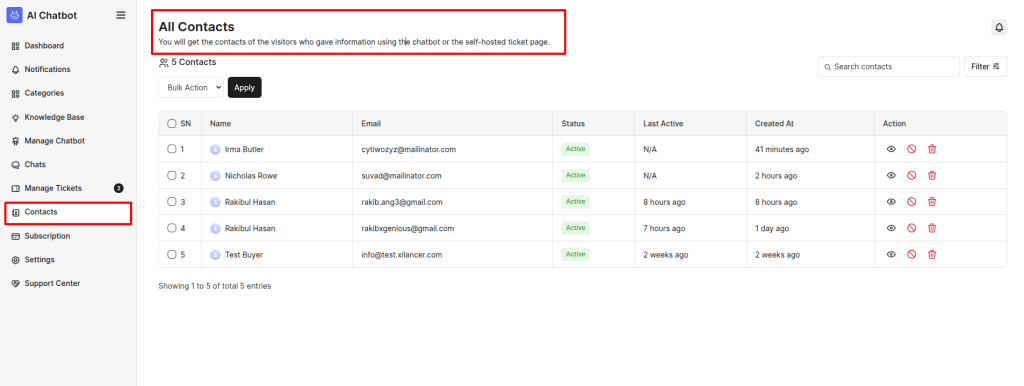
Task: Block Irma Butler with ban icon
Action: point(911,150)
